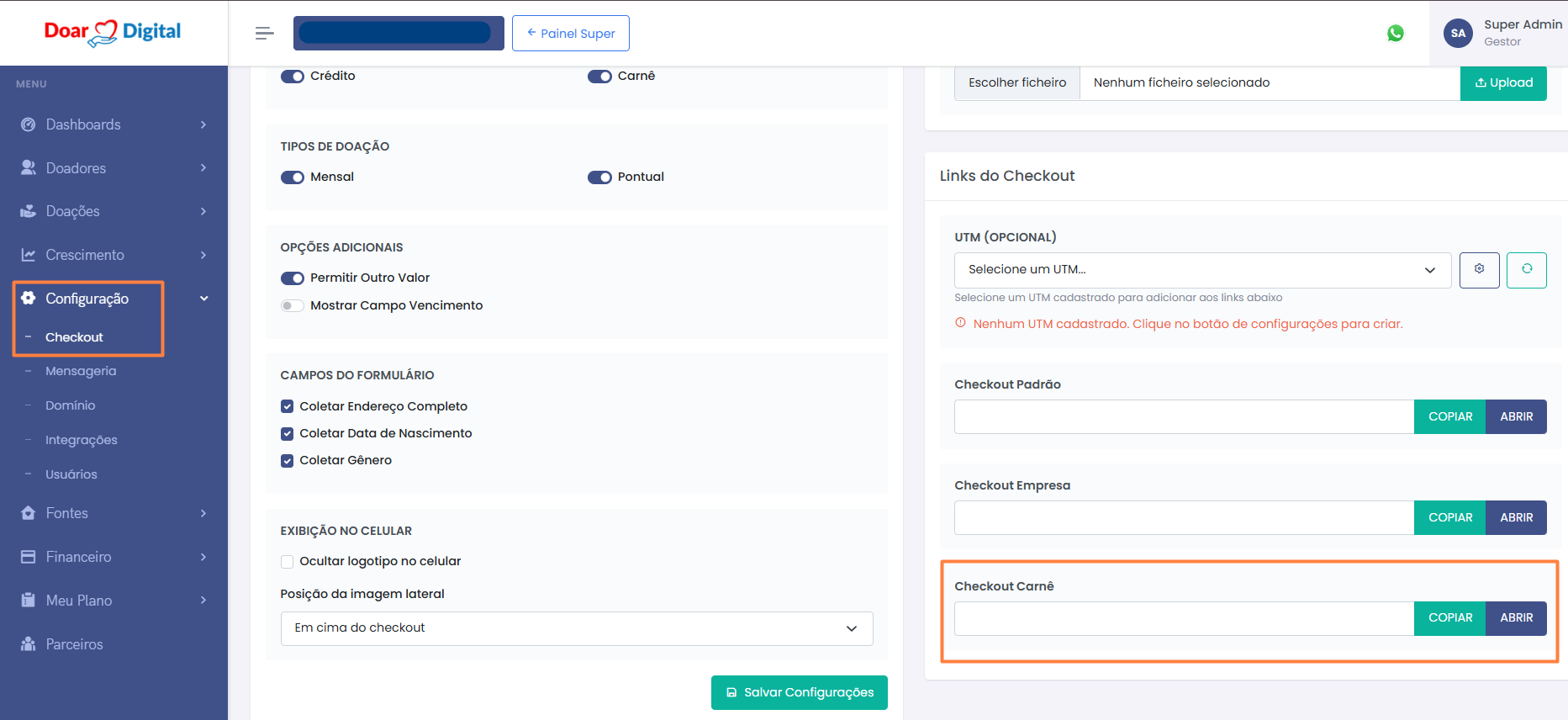The image size is (1568, 720).
Task: Open the Integrações submenu item
Action: click(x=82, y=440)
